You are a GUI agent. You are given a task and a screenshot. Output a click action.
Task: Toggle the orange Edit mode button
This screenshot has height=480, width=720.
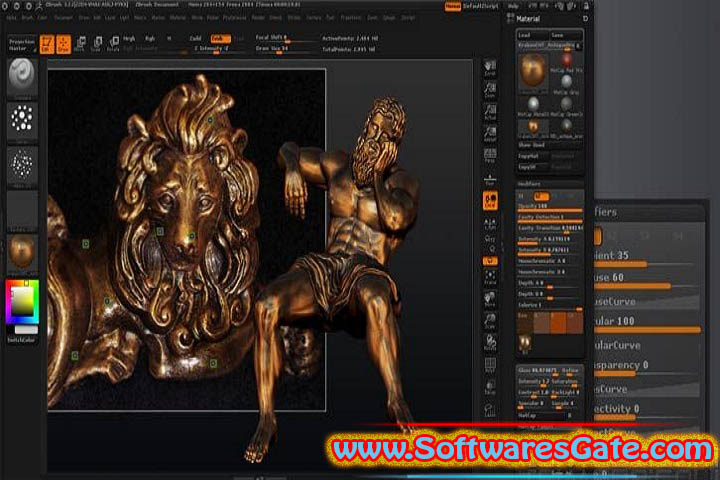coord(47,45)
